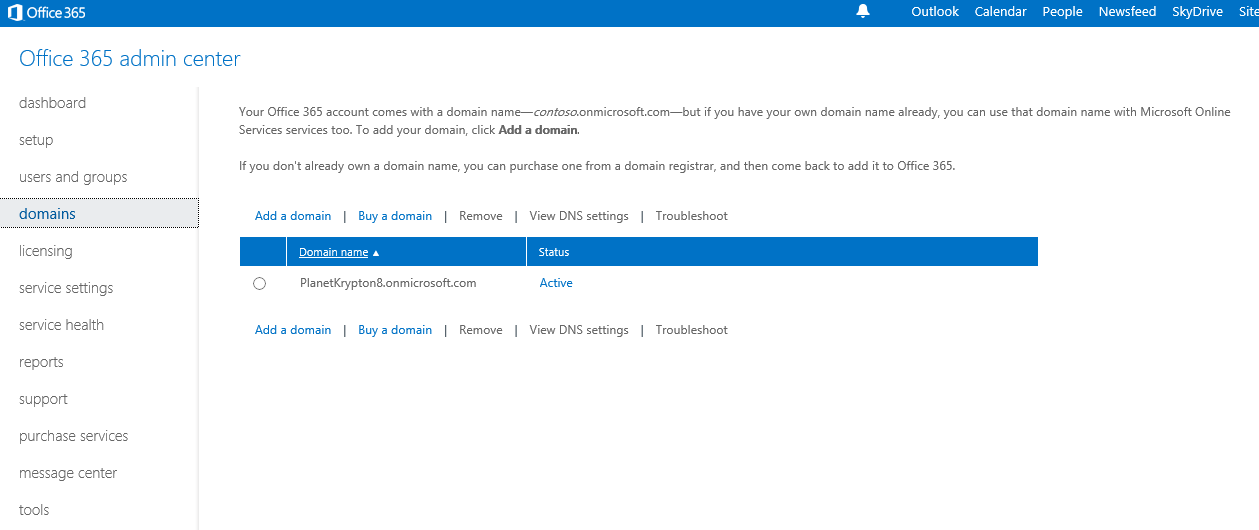
Task: Open the dashboard sidebar item
Action: [52, 103]
